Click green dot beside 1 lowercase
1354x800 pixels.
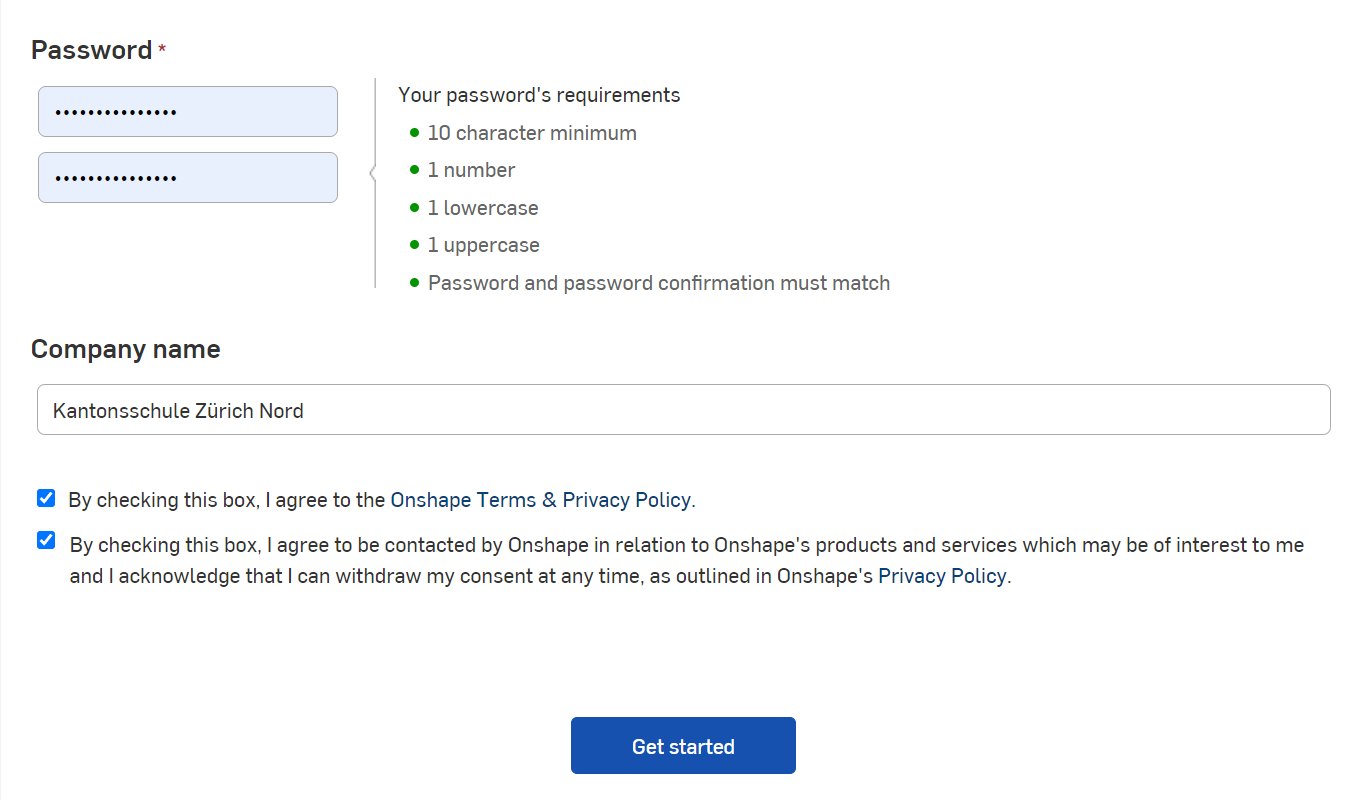(x=414, y=208)
